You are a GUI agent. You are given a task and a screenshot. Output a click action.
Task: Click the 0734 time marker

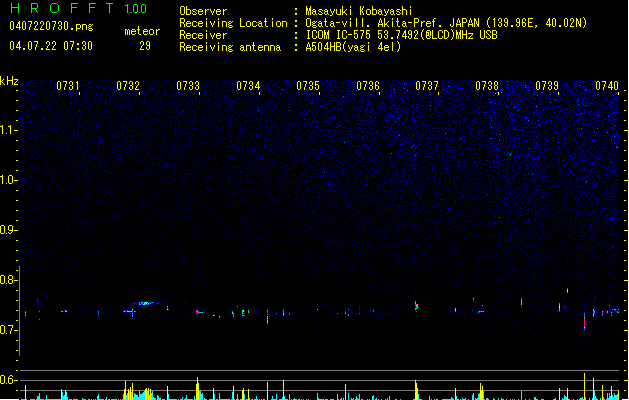click(x=248, y=86)
